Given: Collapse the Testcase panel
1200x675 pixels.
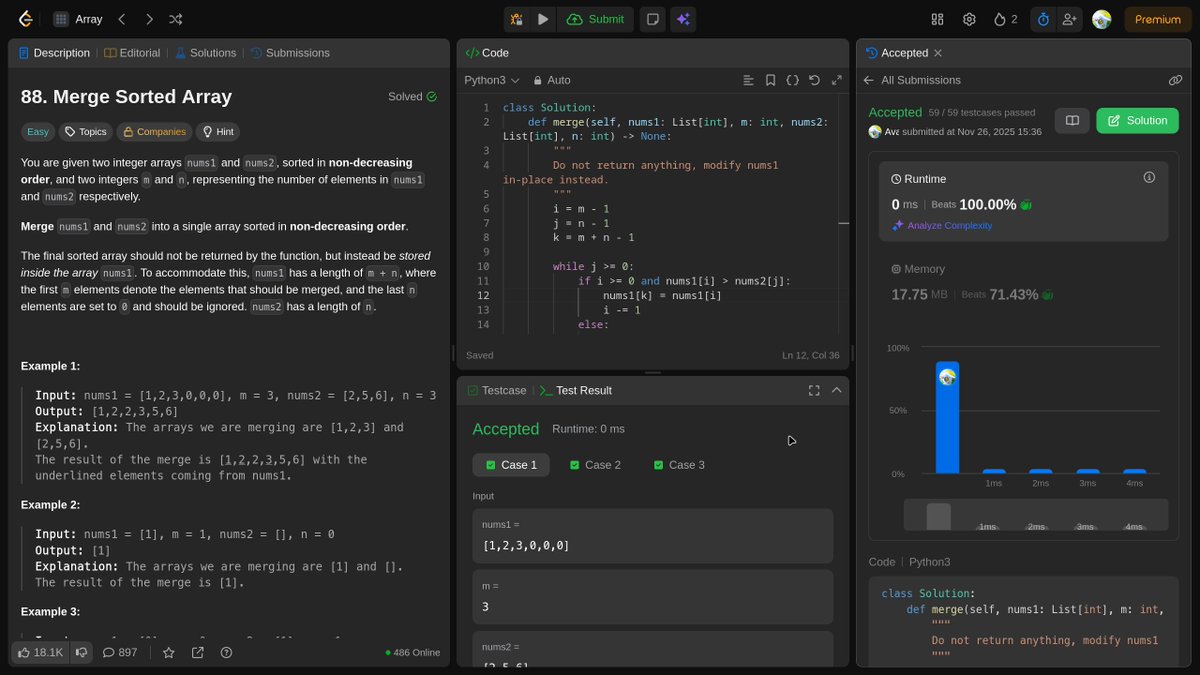Looking at the screenshot, I should tap(837, 390).
